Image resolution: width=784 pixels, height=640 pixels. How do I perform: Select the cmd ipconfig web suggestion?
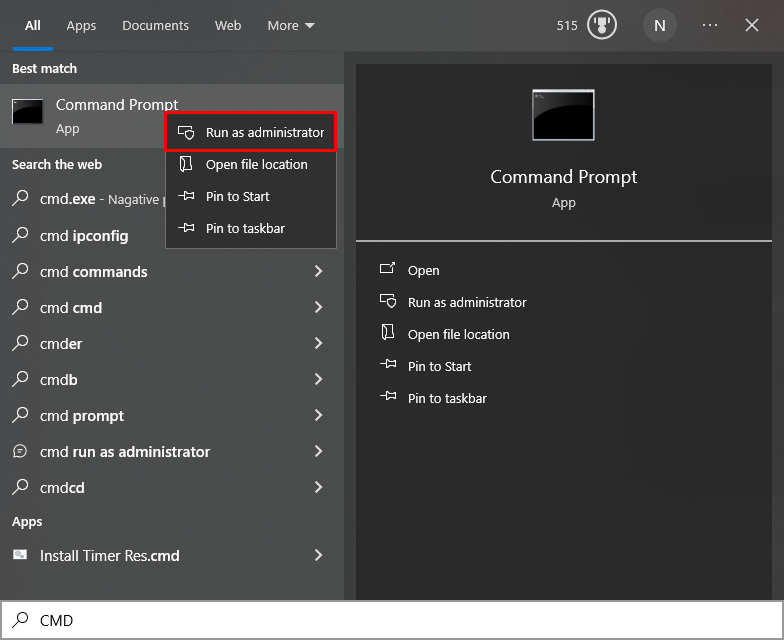(85, 236)
